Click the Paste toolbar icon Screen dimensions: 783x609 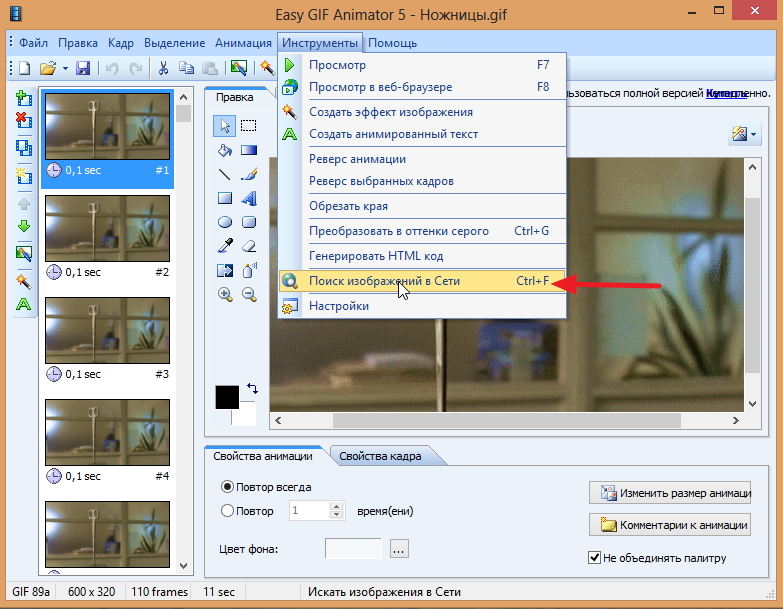[x=210, y=67]
